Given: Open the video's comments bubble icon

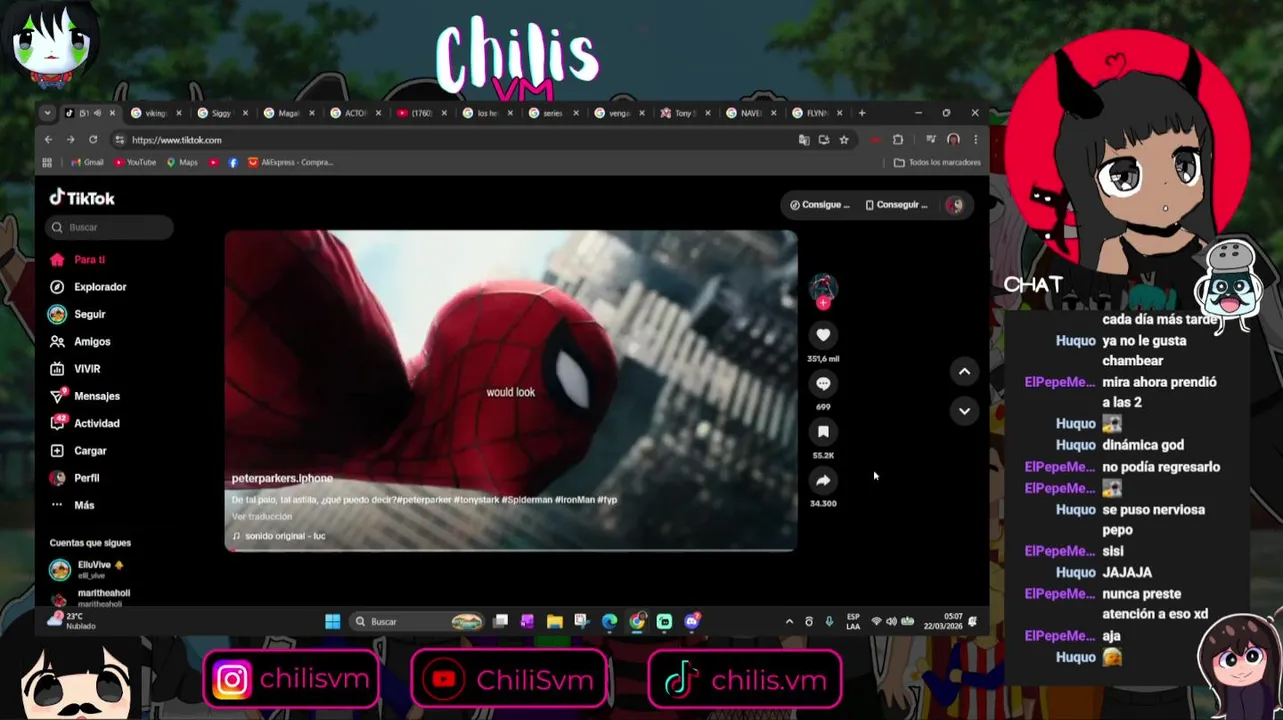Looking at the screenshot, I should [823, 384].
